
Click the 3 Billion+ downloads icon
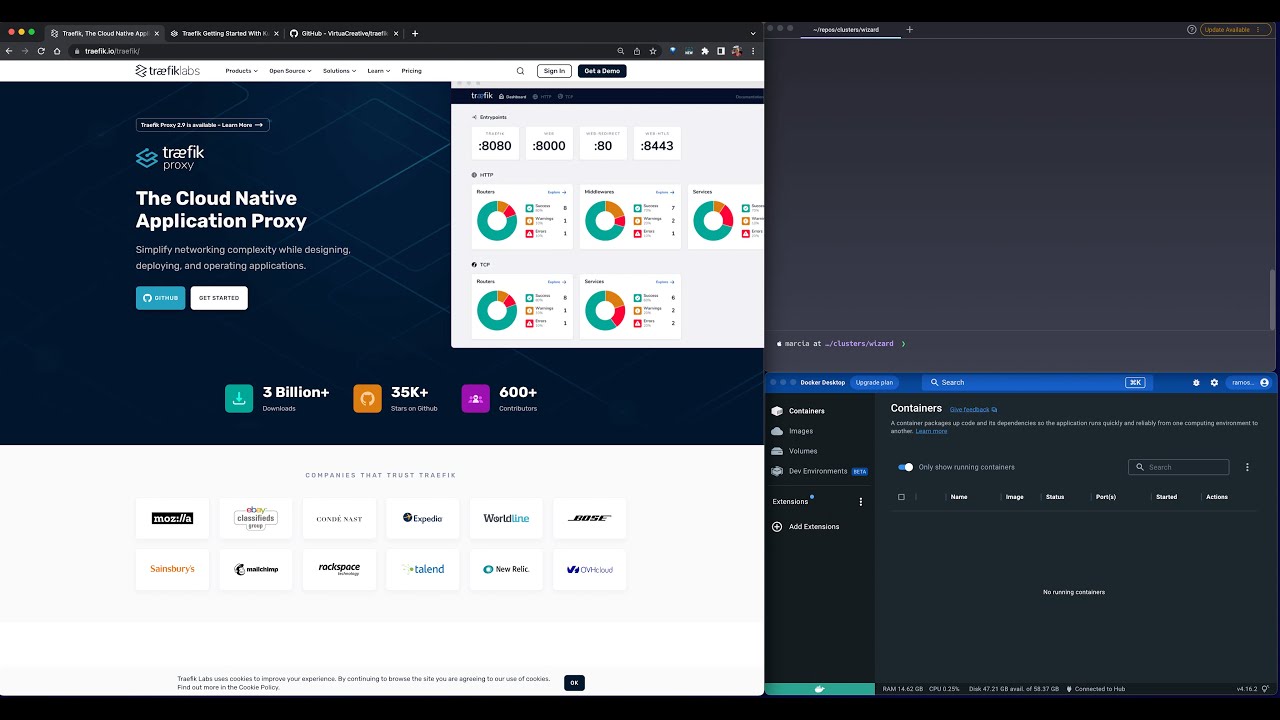point(239,398)
